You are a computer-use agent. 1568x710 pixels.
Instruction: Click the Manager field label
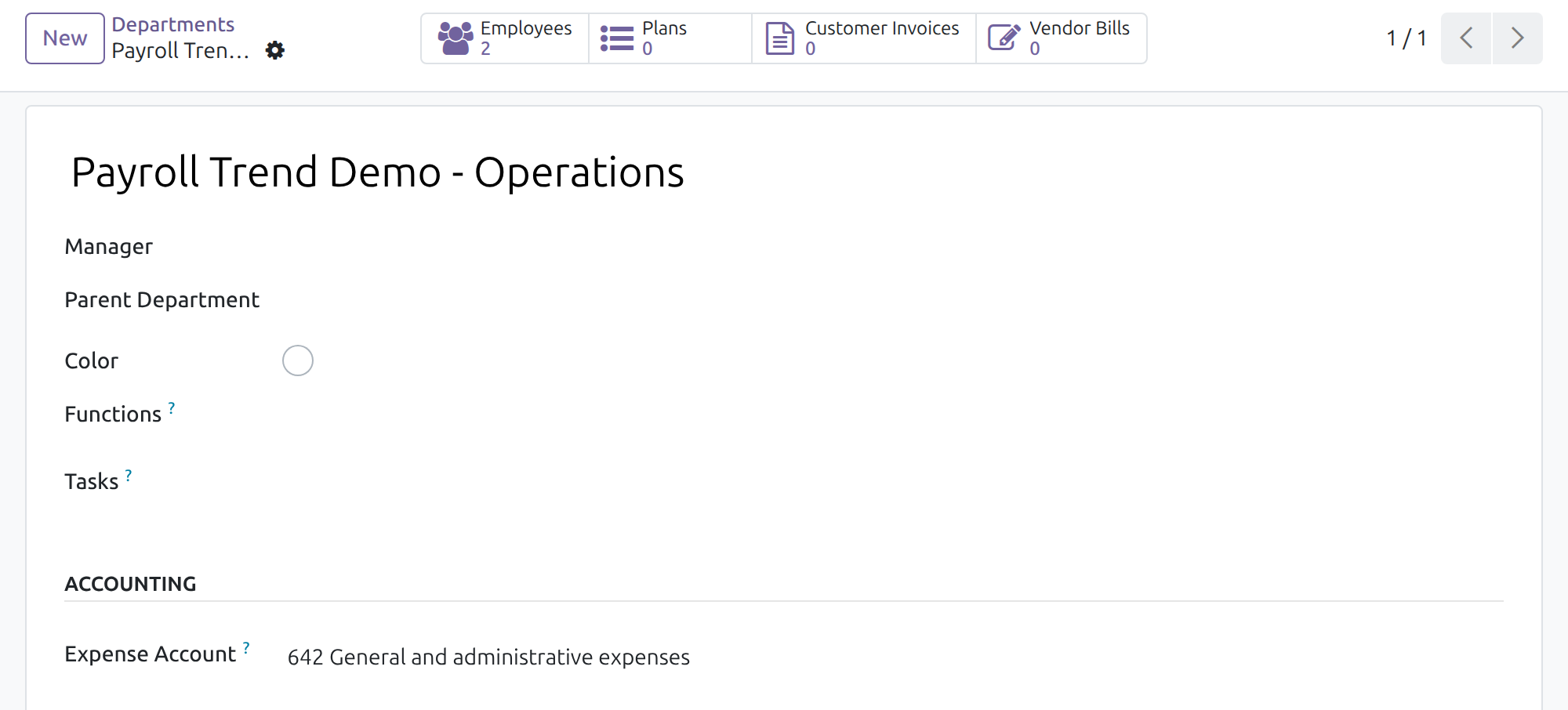tap(109, 247)
